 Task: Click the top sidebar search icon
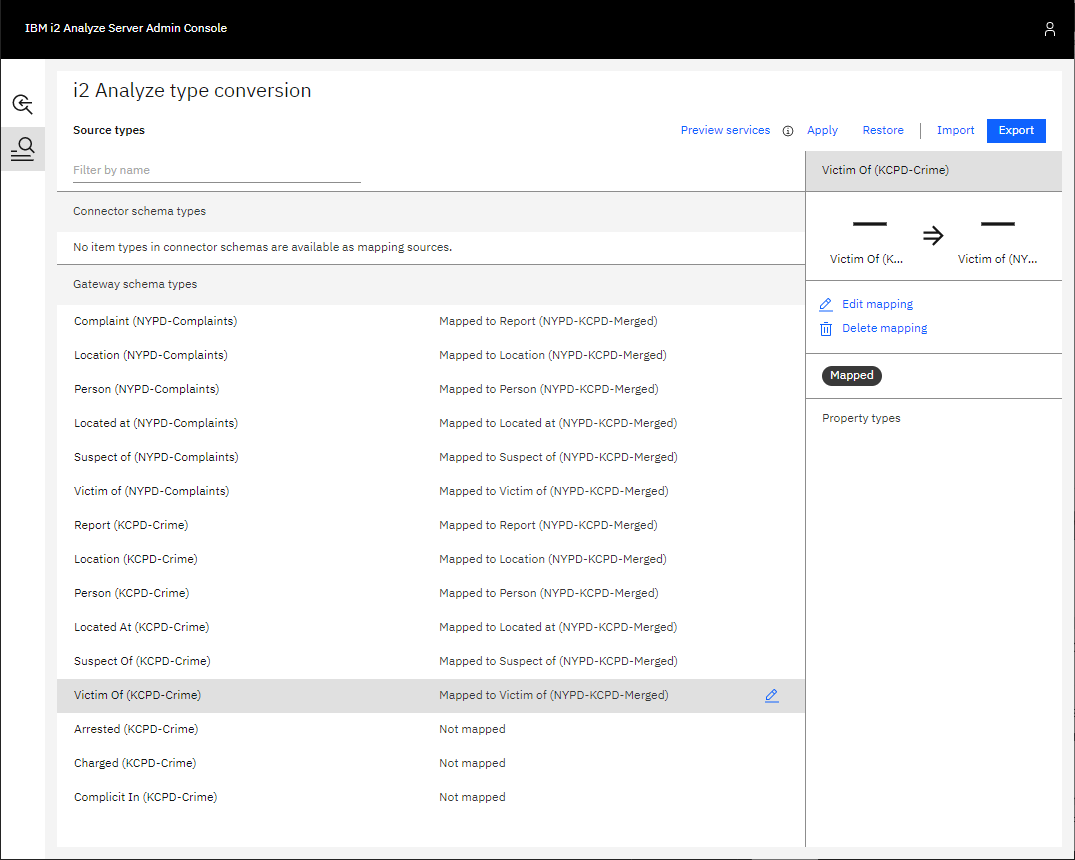(22, 104)
